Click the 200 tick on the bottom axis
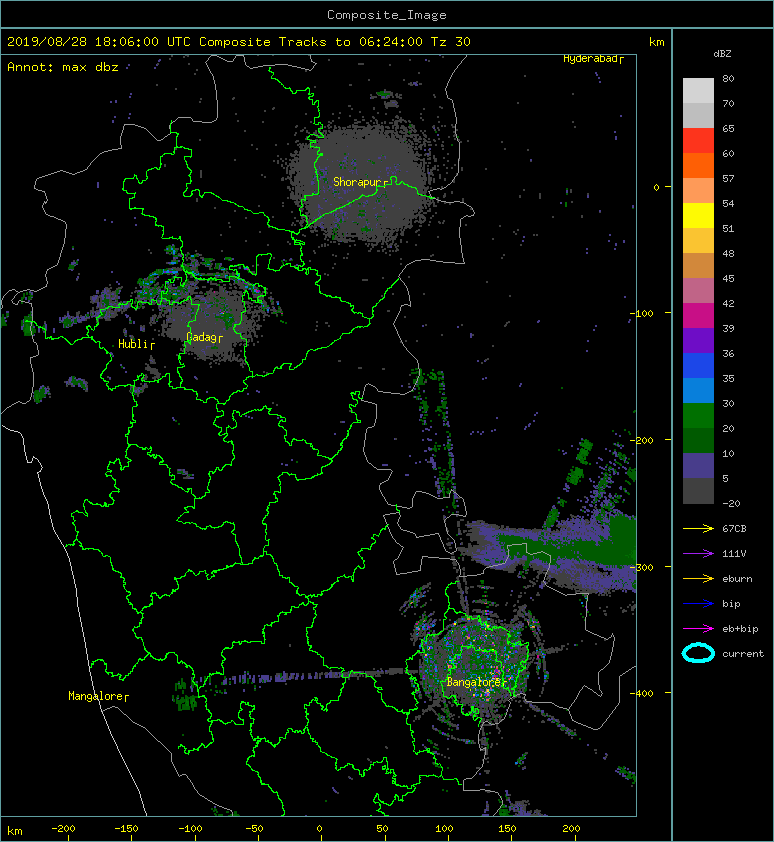774x842 pixels. (x=571, y=829)
